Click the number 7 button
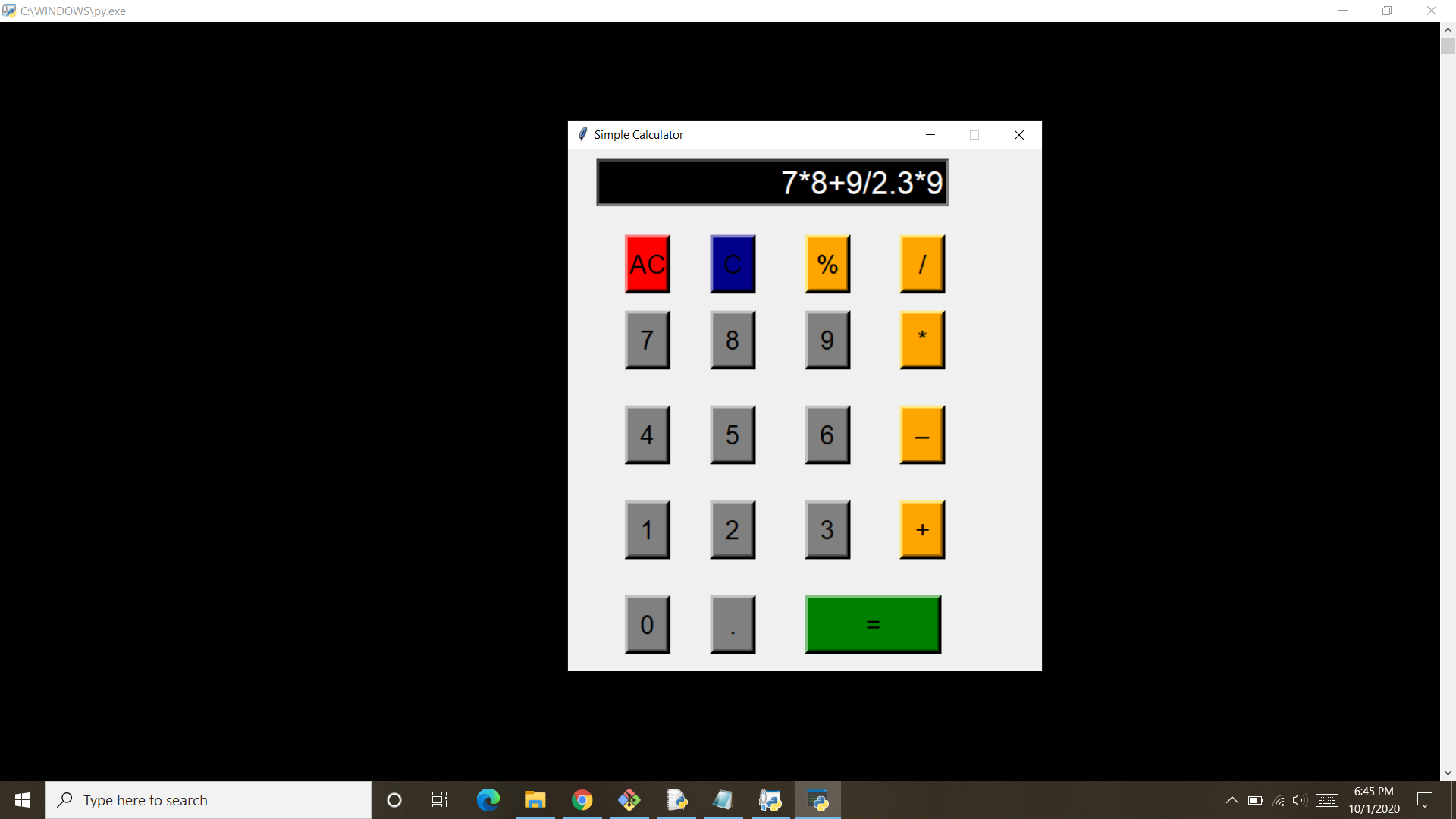This screenshot has width=1456, height=819. pyautogui.click(x=648, y=339)
